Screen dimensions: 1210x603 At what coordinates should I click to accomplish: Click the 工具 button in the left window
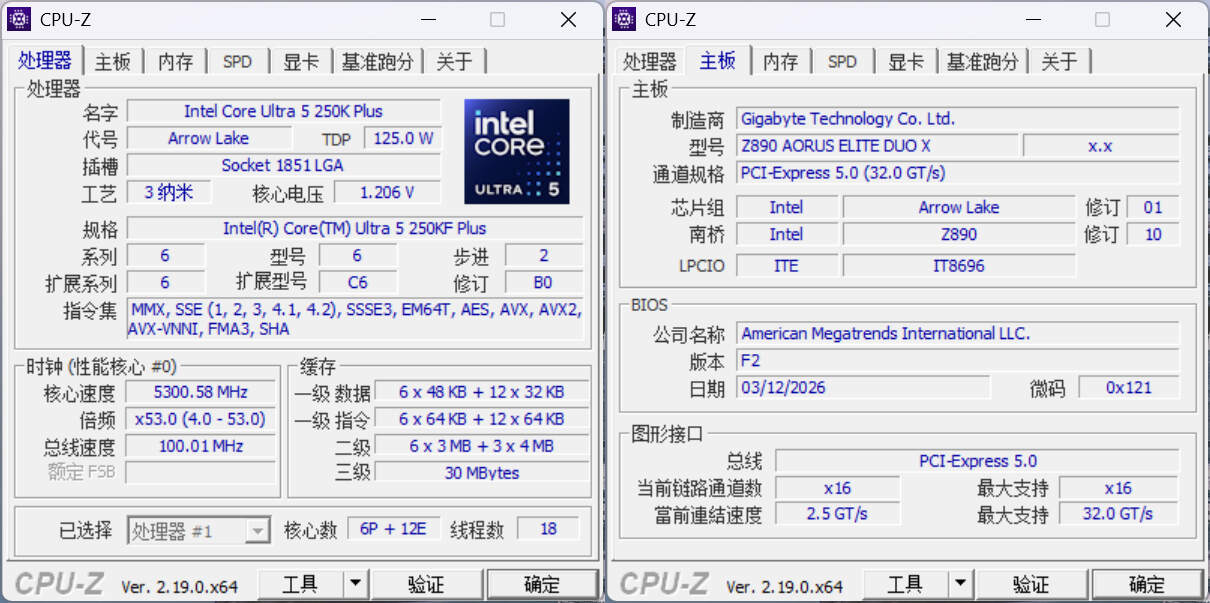300,584
